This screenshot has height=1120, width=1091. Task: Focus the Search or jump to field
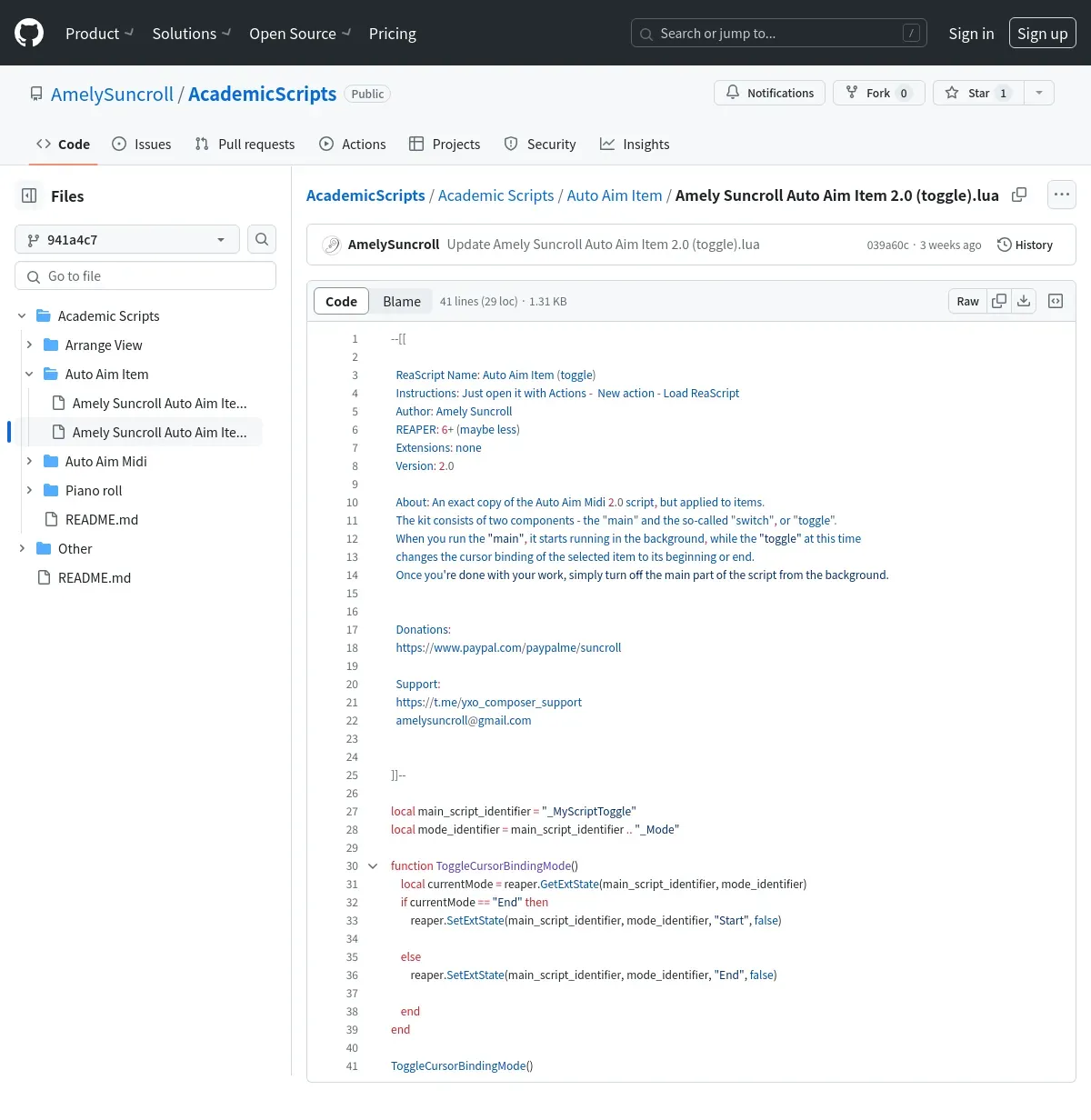point(779,34)
